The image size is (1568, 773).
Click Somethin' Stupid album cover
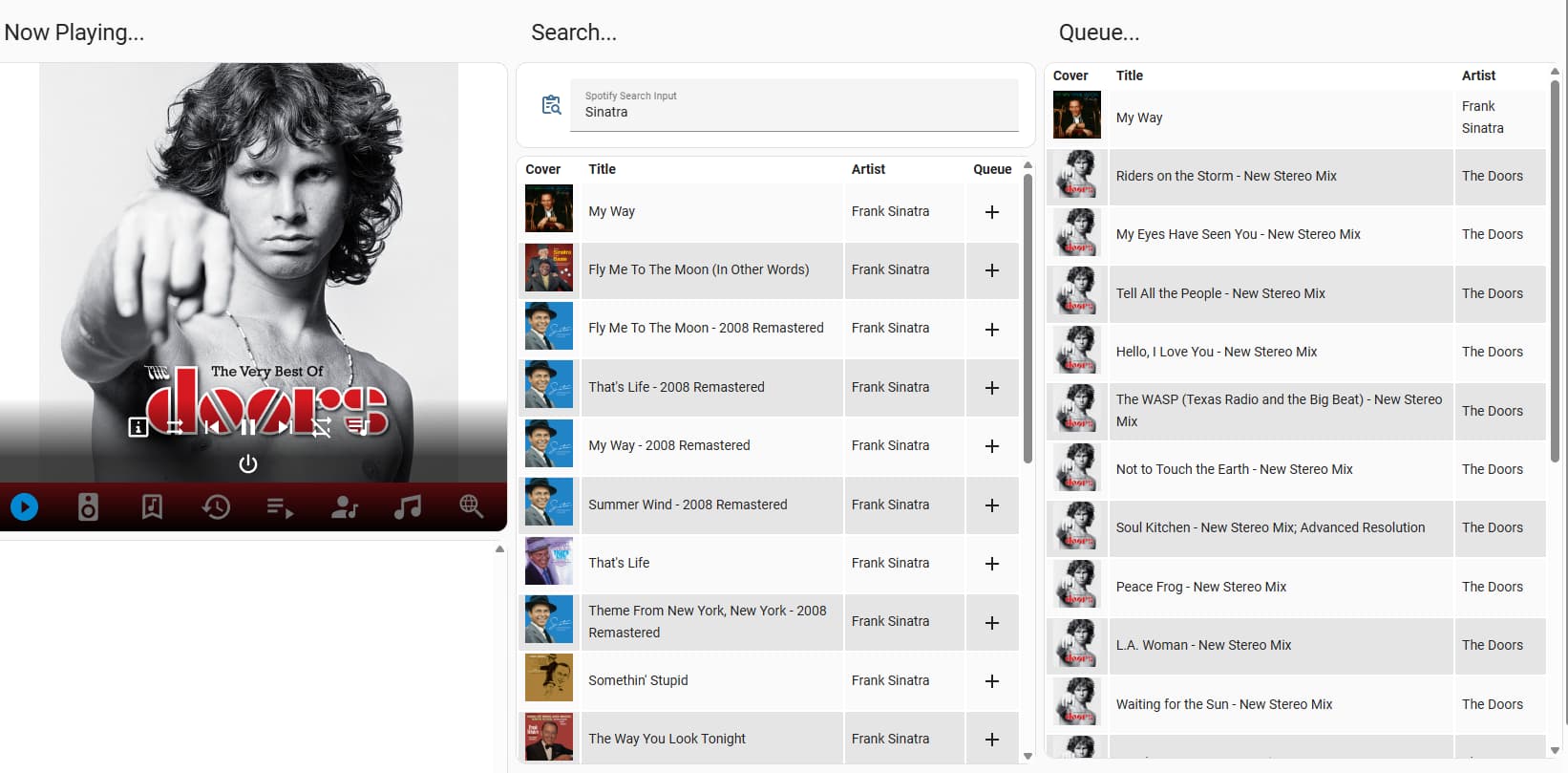pyautogui.click(x=549, y=677)
